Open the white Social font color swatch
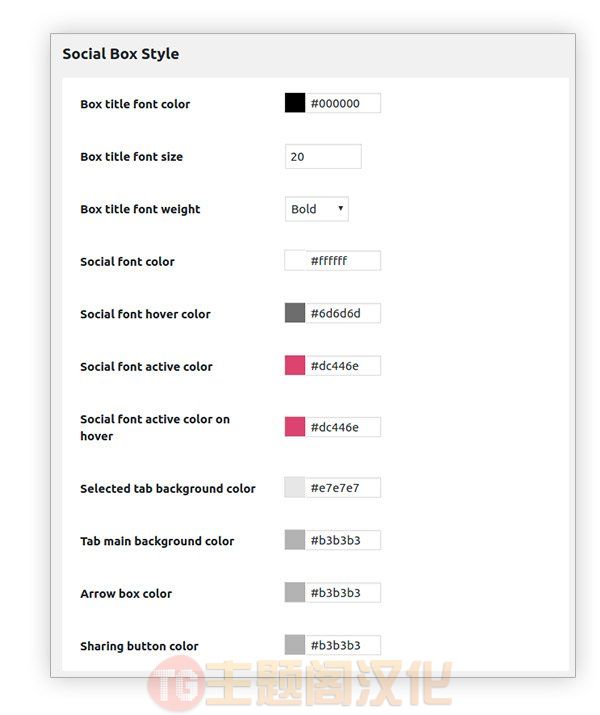 (x=295, y=261)
